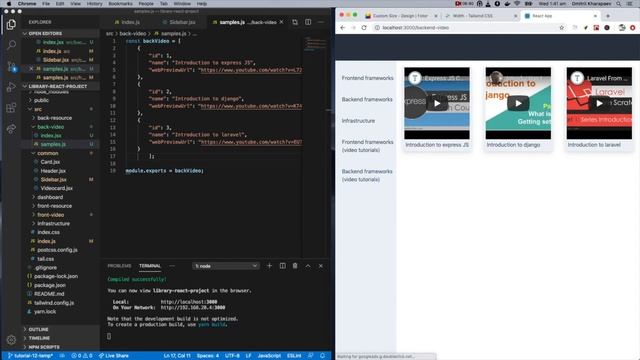Viewport: 640px width, 360px height.
Task: Go back in Chrome browser
Action: (342, 28)
